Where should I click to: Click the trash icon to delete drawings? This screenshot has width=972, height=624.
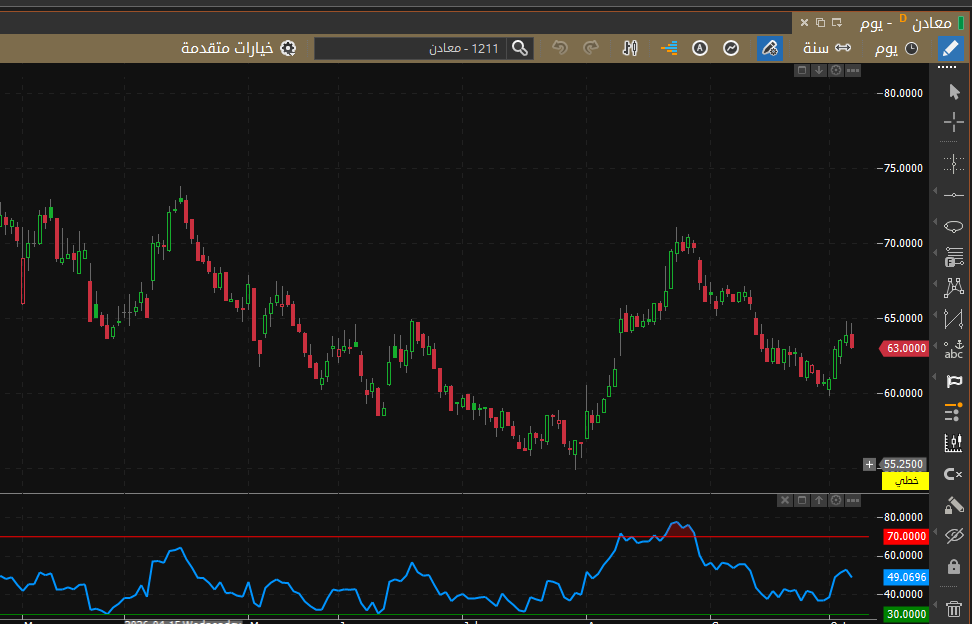tap(953, 609)
